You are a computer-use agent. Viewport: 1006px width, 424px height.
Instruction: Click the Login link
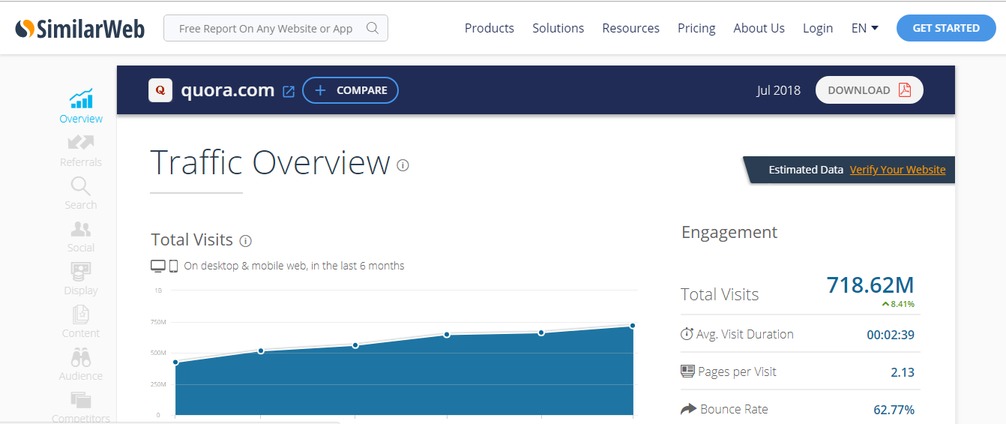tap(818, 28)
